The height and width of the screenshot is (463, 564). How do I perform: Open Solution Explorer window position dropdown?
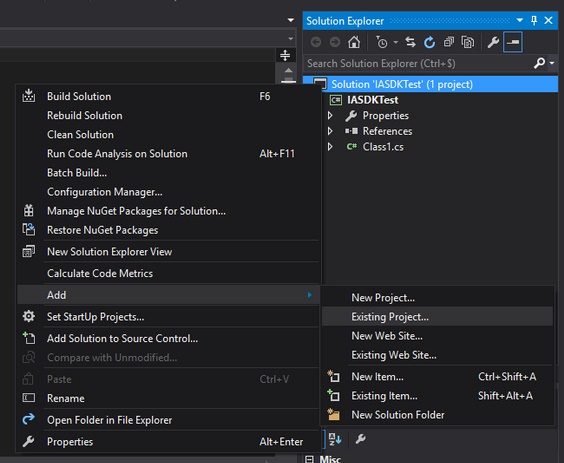(x=519, y=21)
